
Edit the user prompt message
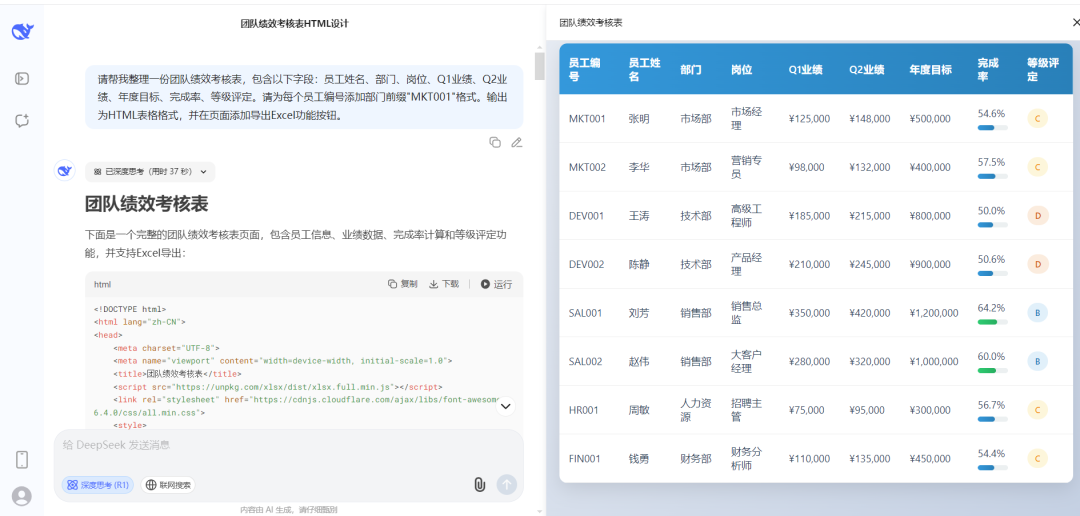[517, 143]
